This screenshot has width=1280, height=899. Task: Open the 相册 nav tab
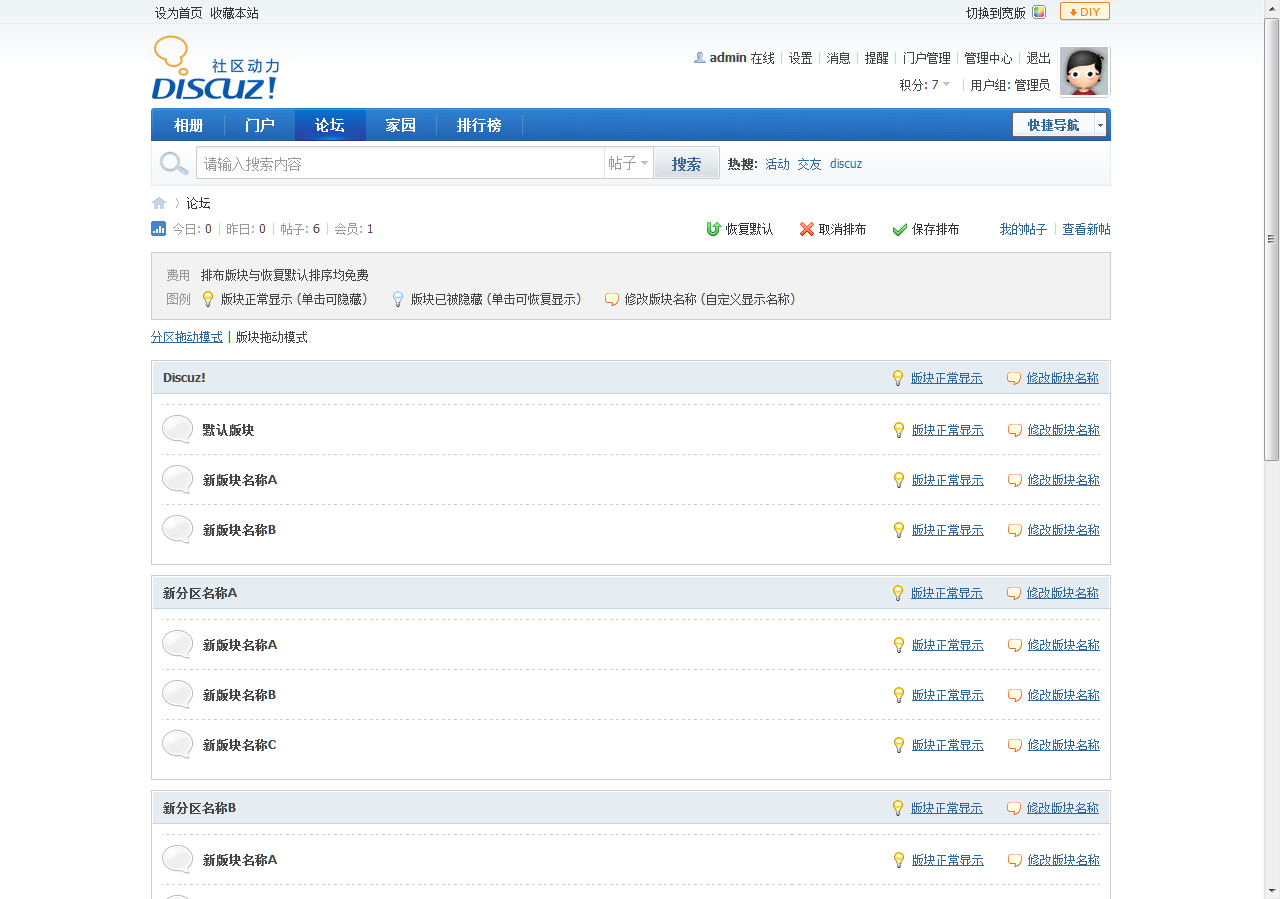tap(188, 125)
